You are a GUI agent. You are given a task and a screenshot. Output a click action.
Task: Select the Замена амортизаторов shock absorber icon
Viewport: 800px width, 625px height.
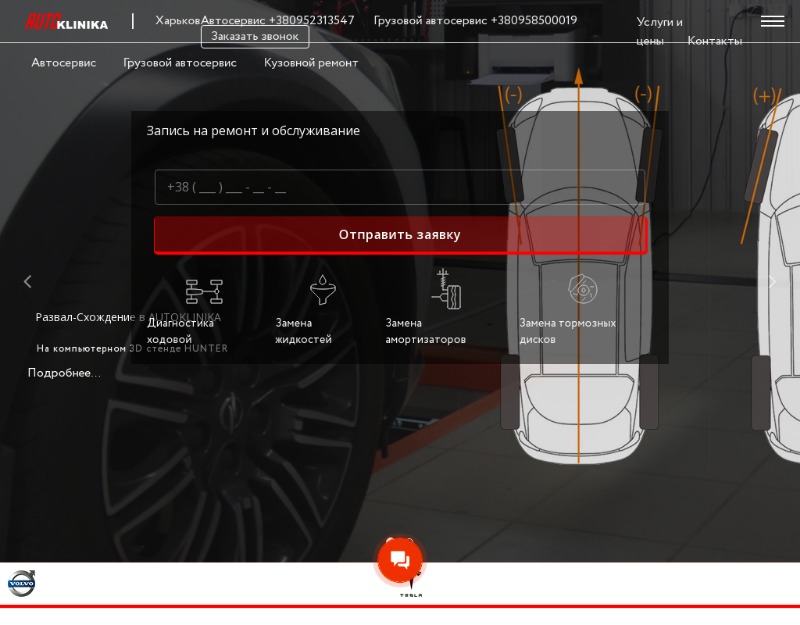point(446,289)
